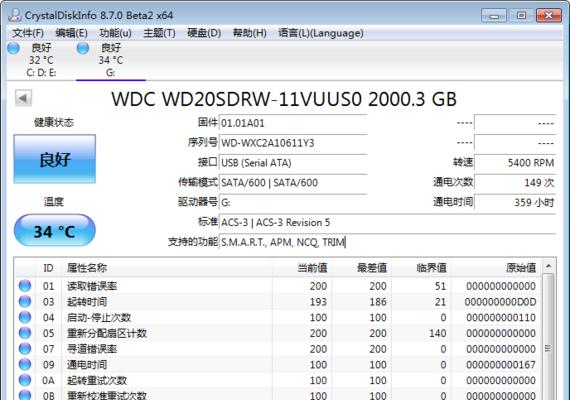
Task: Select the C: D: E: disk status icon
Action: 13,48
